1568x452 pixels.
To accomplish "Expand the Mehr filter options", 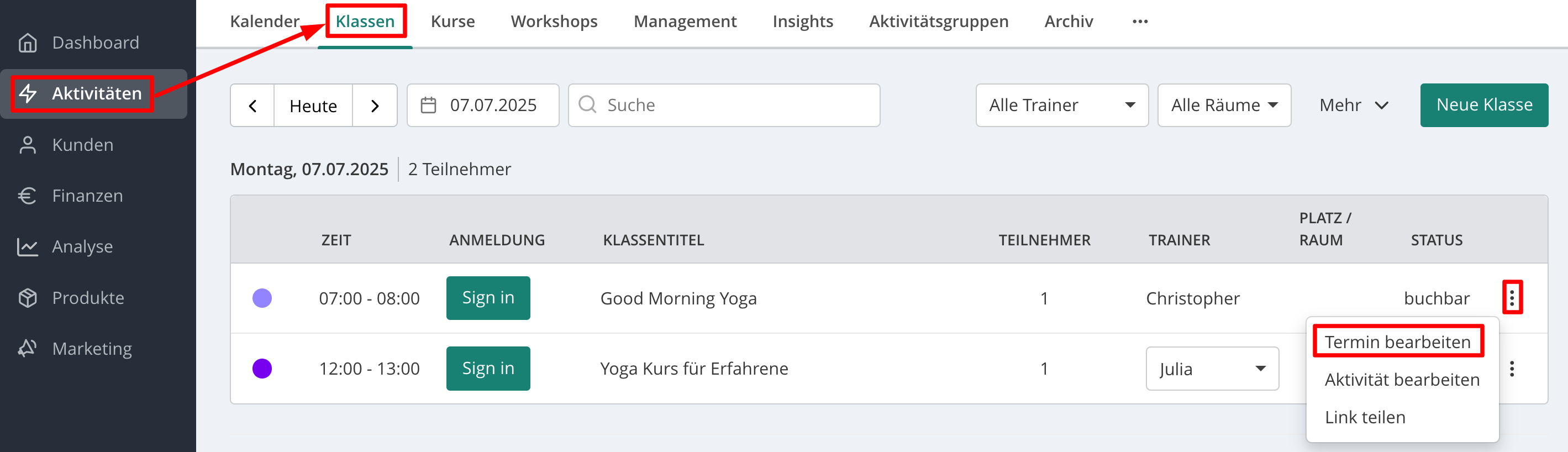I will (1354, 106).
